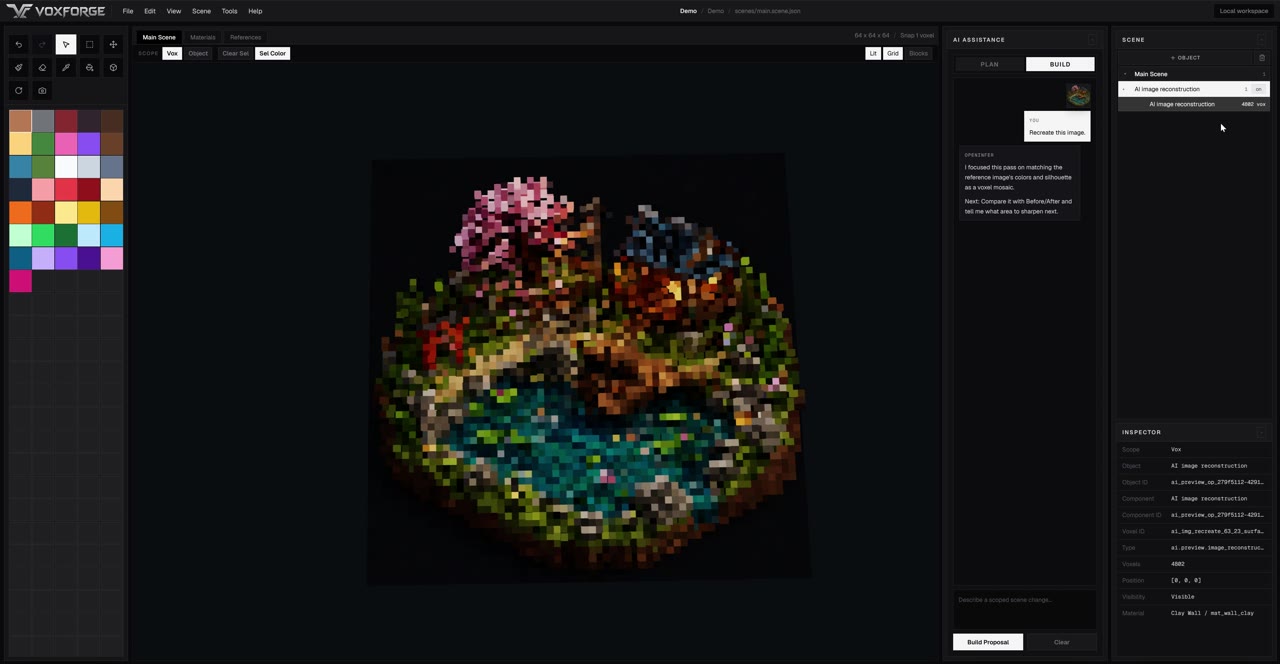
Task: Select the child AI image reconstruction 4802 vox row
Action: point(1194,104)
